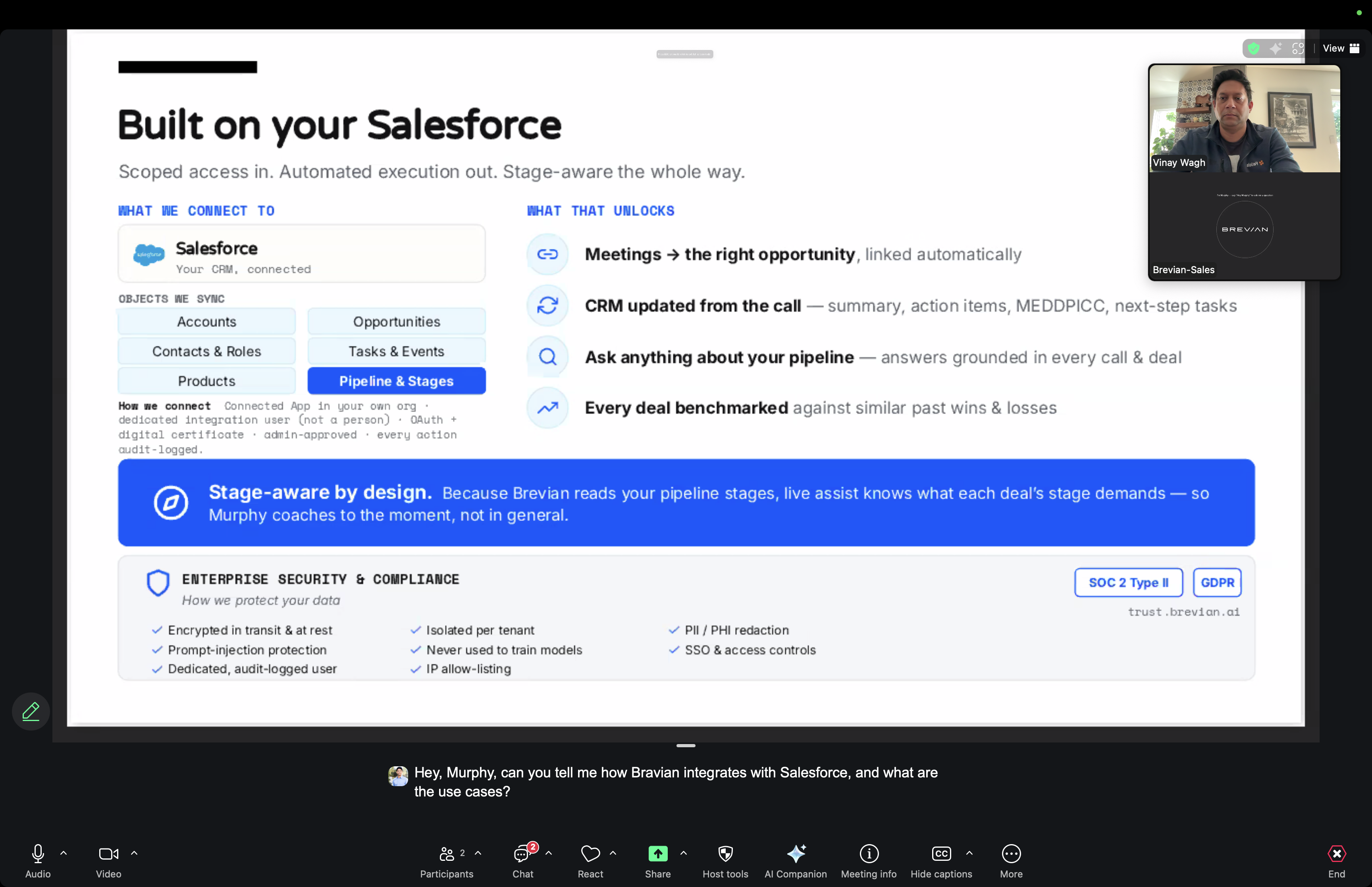The image size is (1372, 887).
Task: Click the fullscreen icon left of View
Action: tap(1298, 48)
